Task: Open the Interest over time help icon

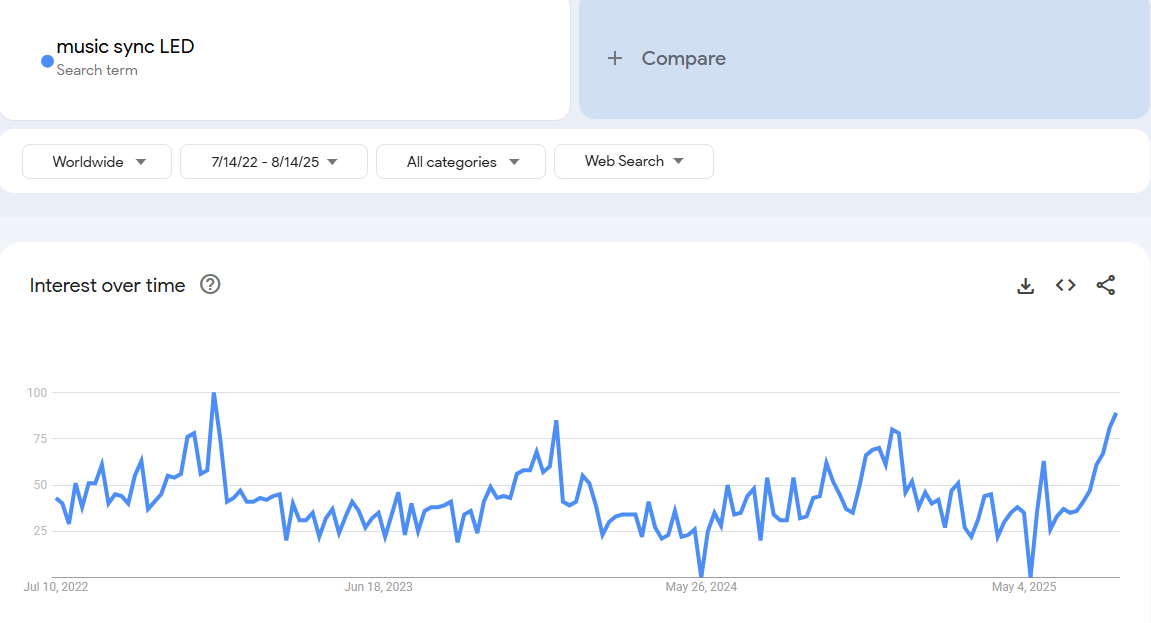Action: [x=210, y=285]
